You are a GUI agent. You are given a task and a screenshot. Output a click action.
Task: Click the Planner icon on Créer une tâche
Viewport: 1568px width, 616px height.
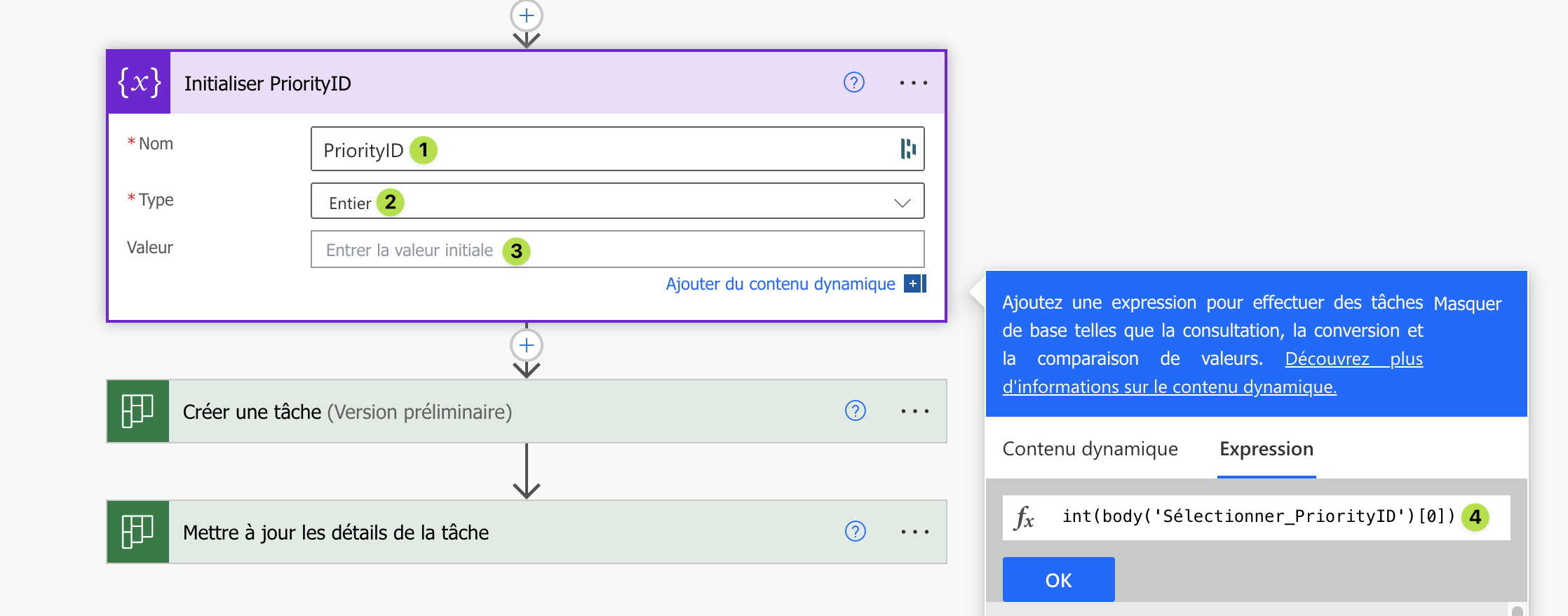tap(137, 411)
